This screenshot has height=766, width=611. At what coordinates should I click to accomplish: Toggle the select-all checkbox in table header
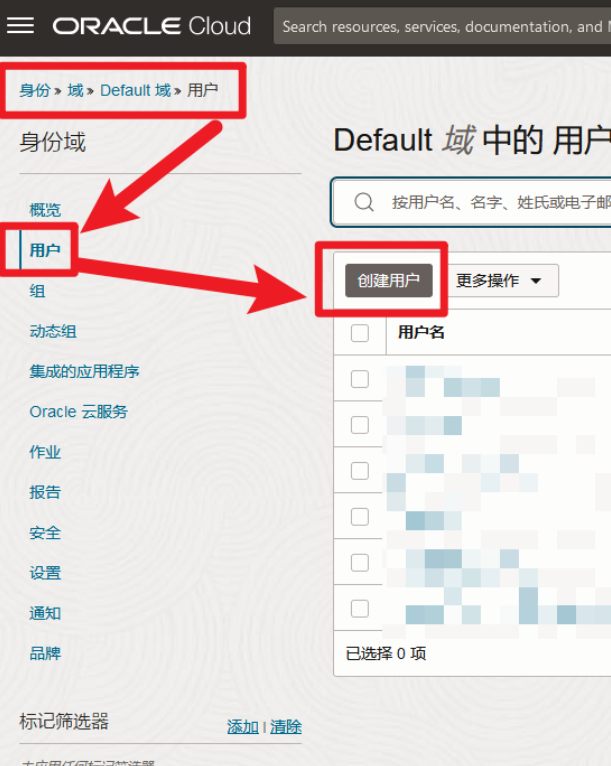(360, 333)
